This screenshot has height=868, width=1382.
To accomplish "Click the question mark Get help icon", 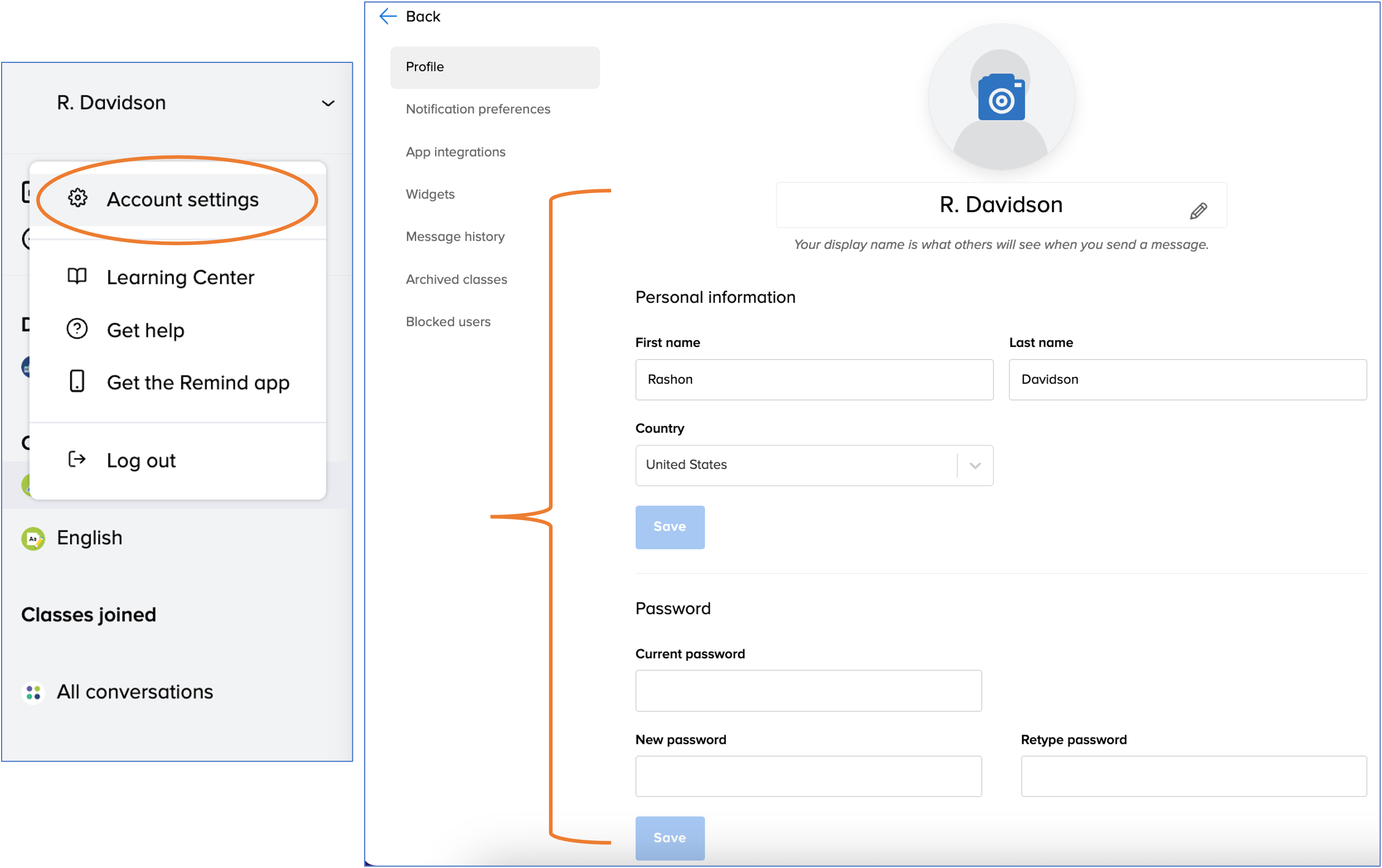I will click(x=77, y=329).
